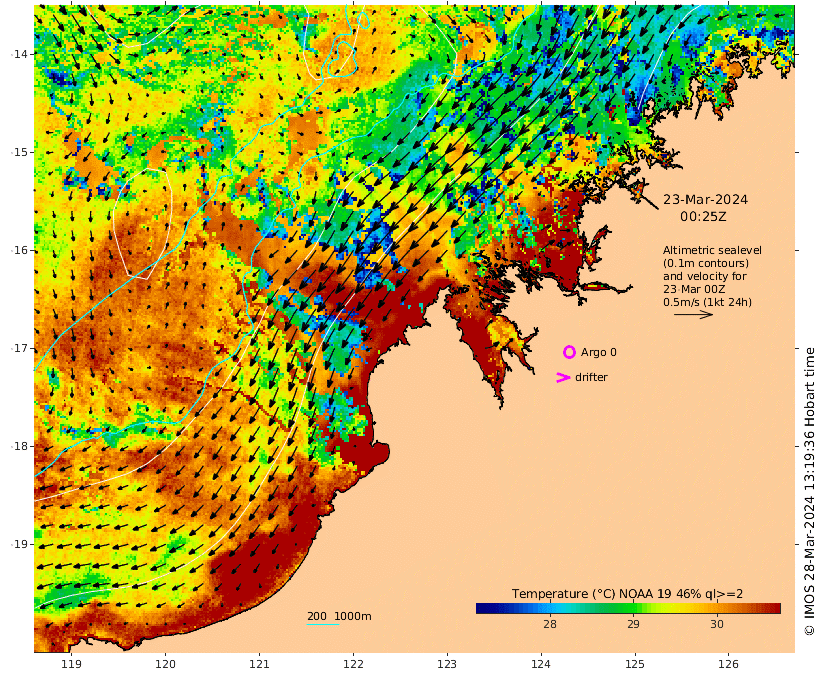820x680 pixels.
Task: Click longitude axis label 121
Action: [259, 664]
